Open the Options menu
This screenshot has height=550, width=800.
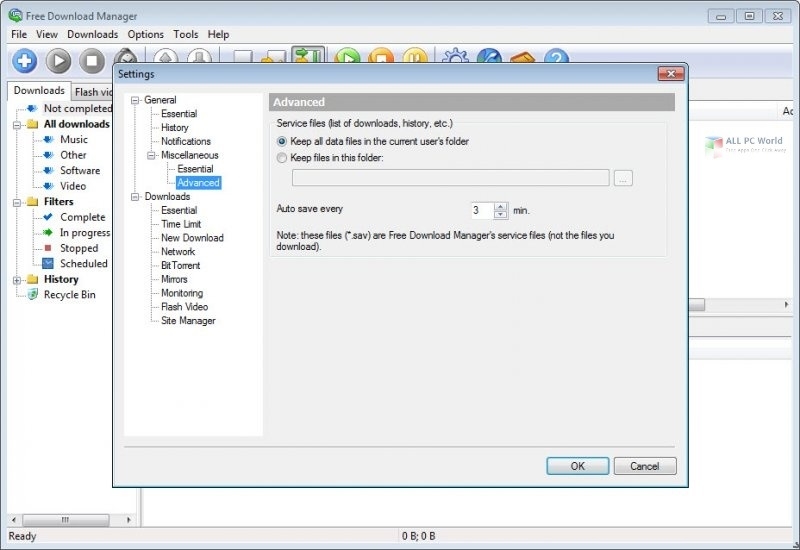click(x=145, y=34)
